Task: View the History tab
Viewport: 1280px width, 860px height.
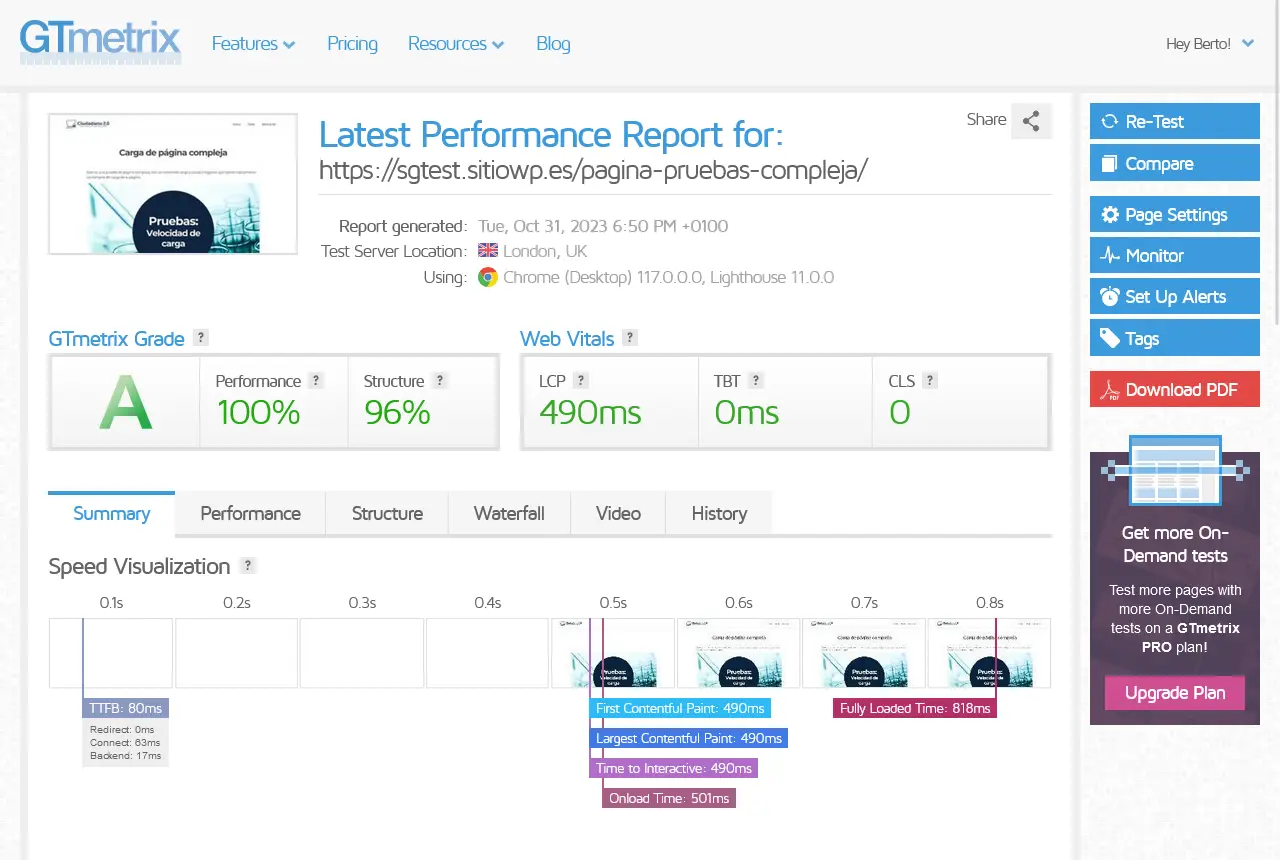Action: [719, 514]
